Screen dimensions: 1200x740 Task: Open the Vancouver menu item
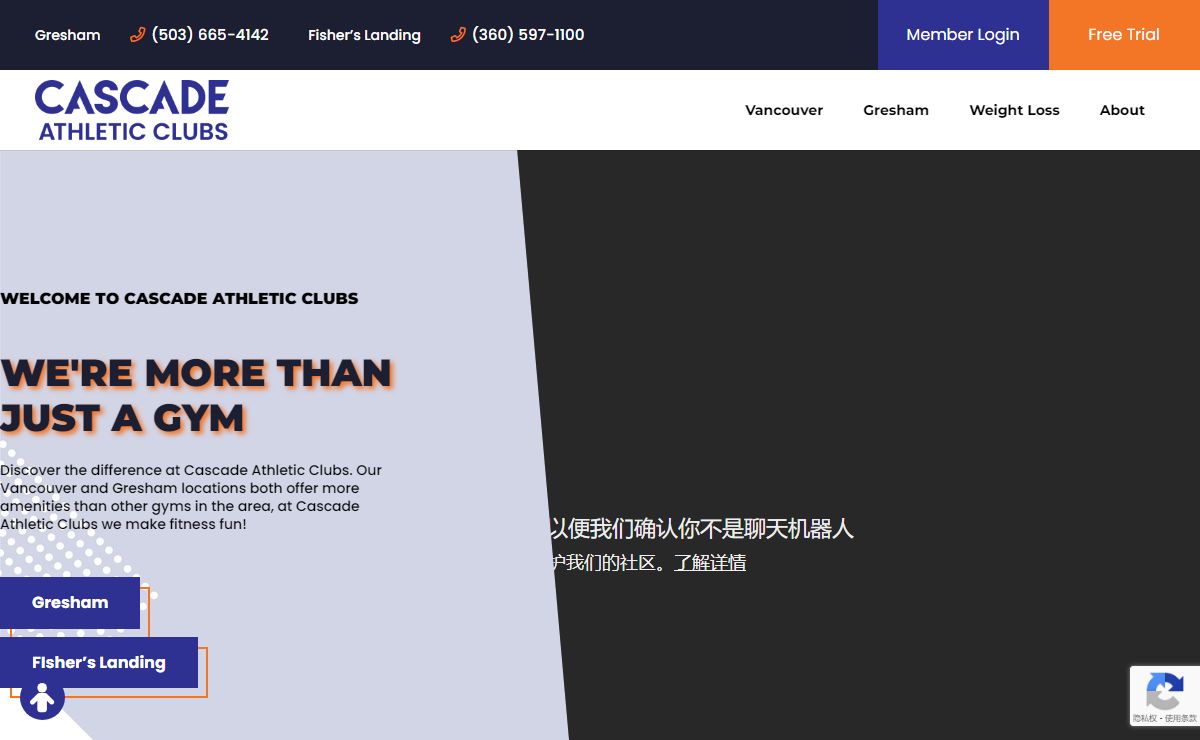click(x=784, y=110)
